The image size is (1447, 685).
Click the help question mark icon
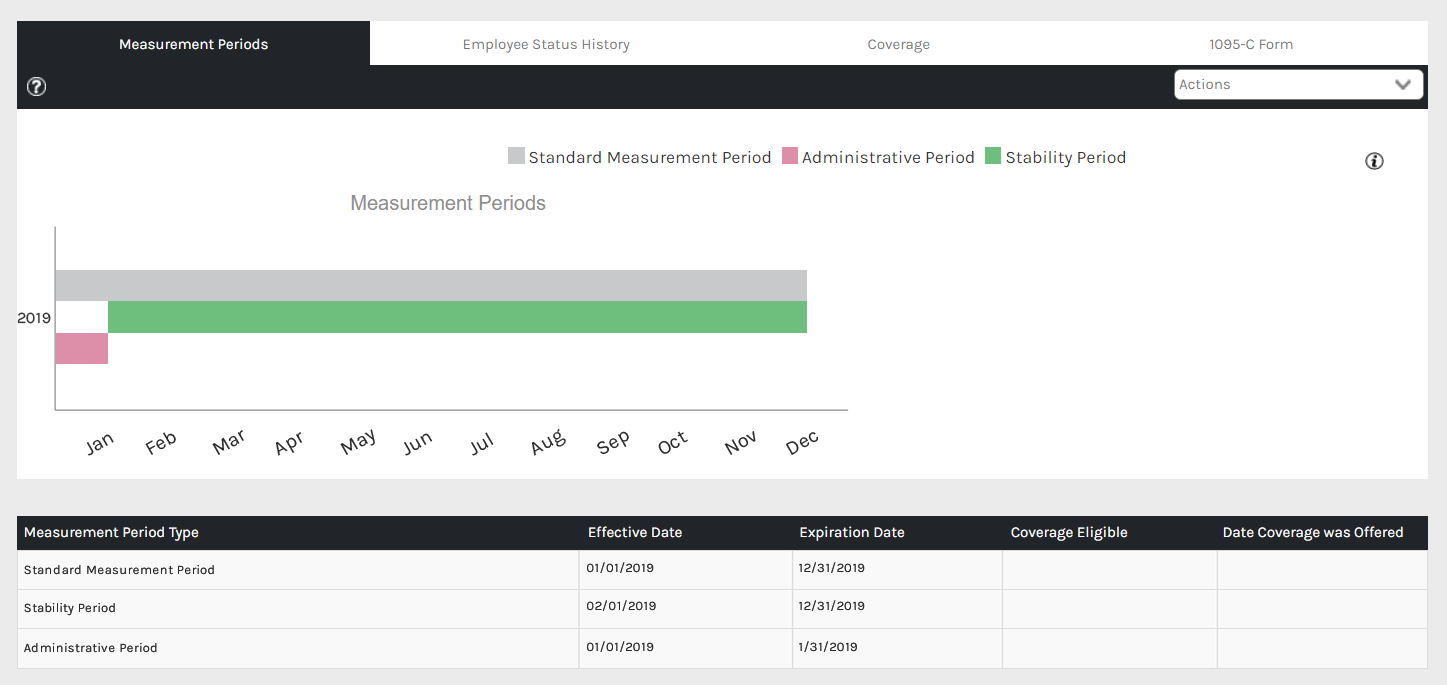[36, 87]
